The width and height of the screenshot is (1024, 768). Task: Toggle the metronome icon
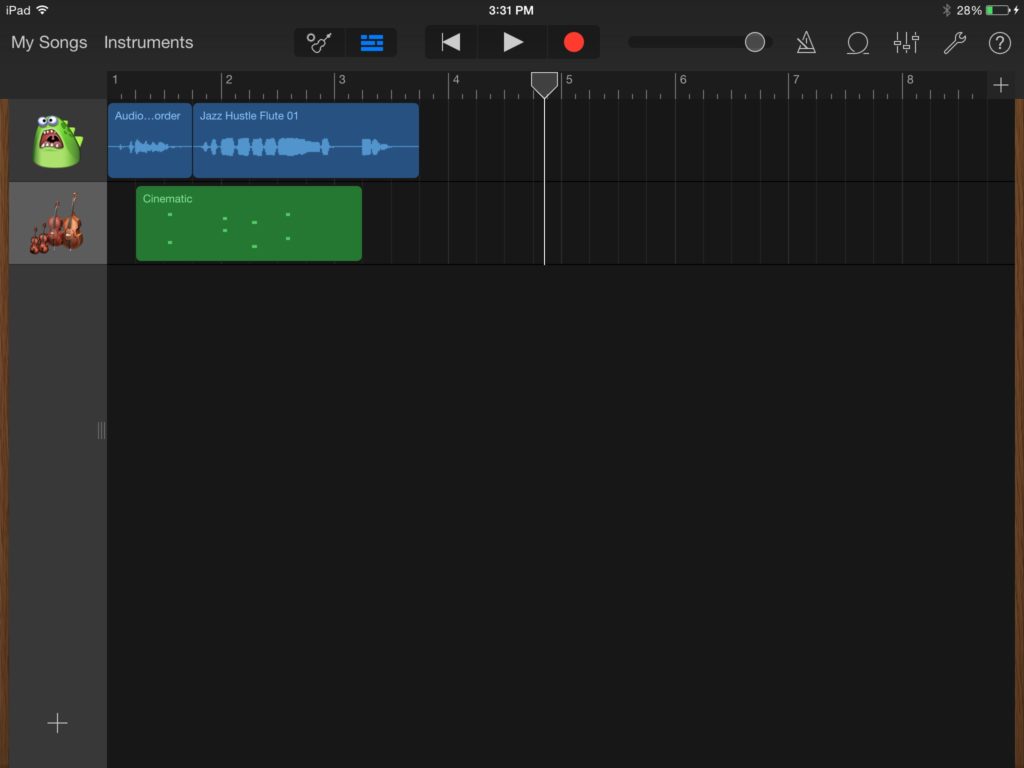pyautogui.click(x=806, y=42)
